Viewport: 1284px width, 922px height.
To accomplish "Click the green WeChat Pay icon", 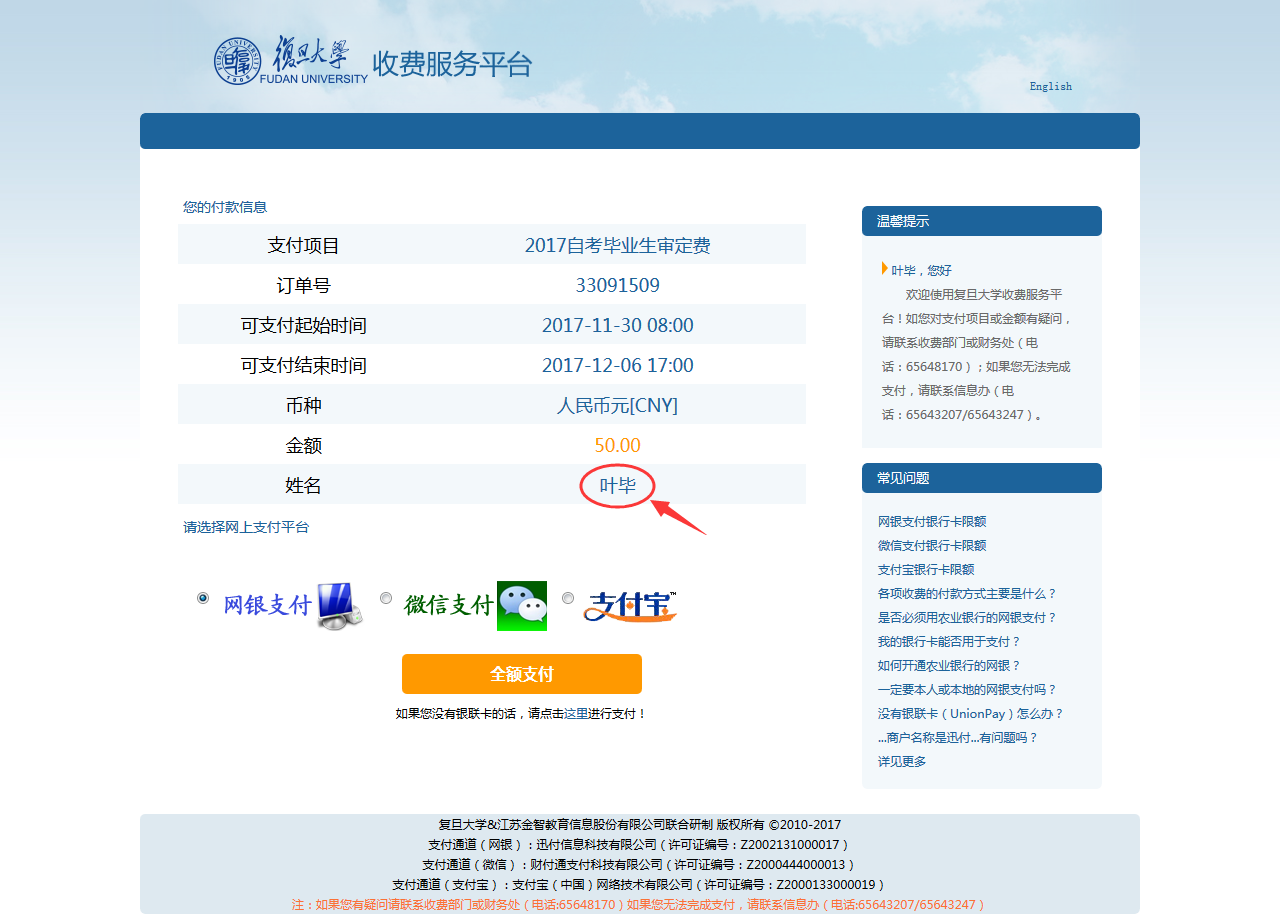I will pyautogui.click(x=522, y=606).
